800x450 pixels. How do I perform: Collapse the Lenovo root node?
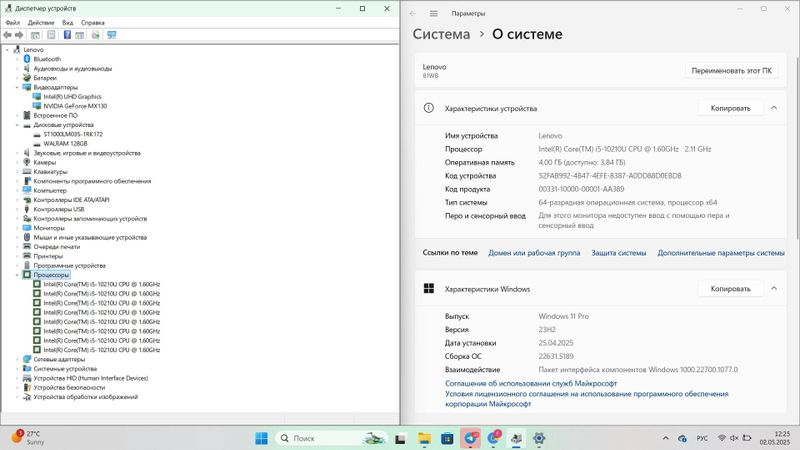pyautogui.click(x=7, y=50)
